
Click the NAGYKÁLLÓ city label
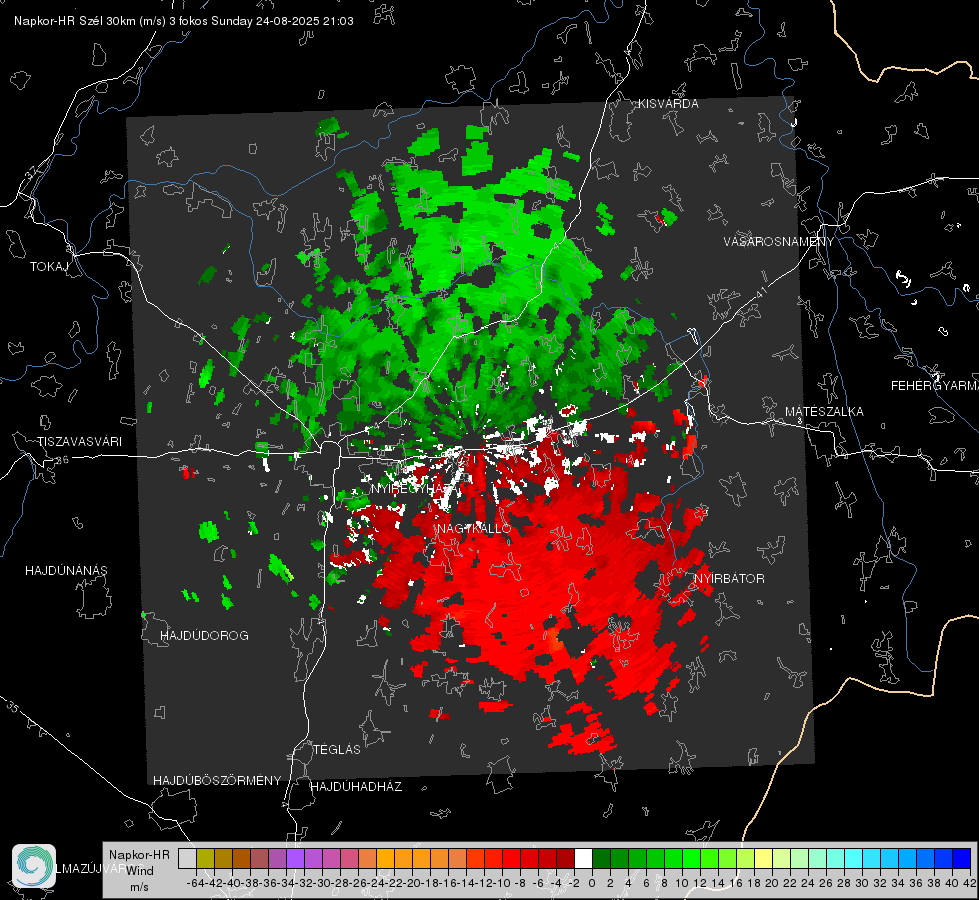coord(474,529)
